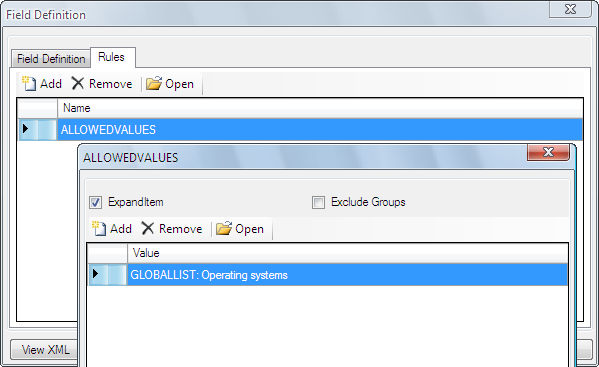Remove the selected rule via X icon
Viewport: 599px width, 367px height.
click(102, 84)
